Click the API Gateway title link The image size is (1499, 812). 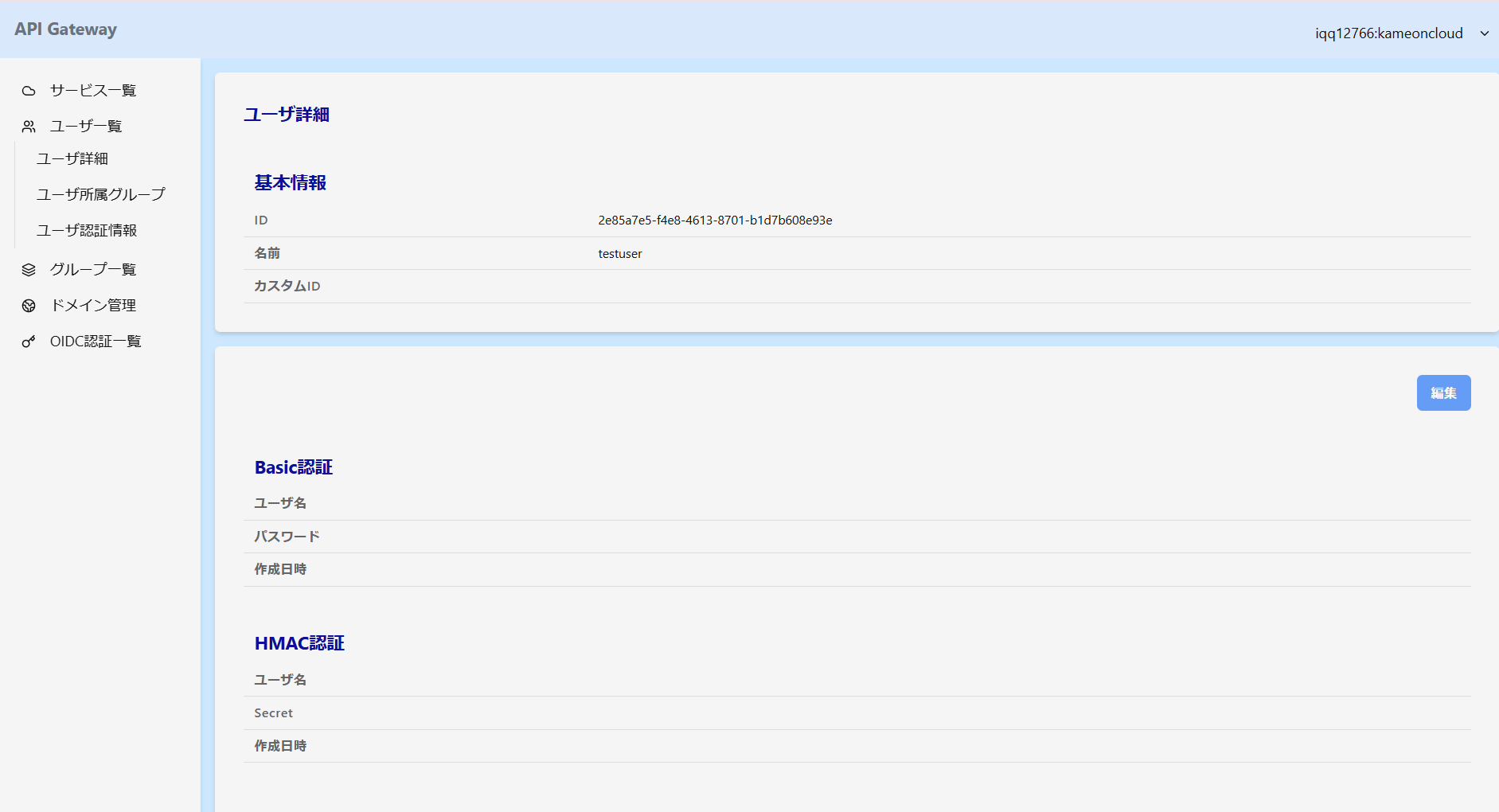(x=65, y=29)
